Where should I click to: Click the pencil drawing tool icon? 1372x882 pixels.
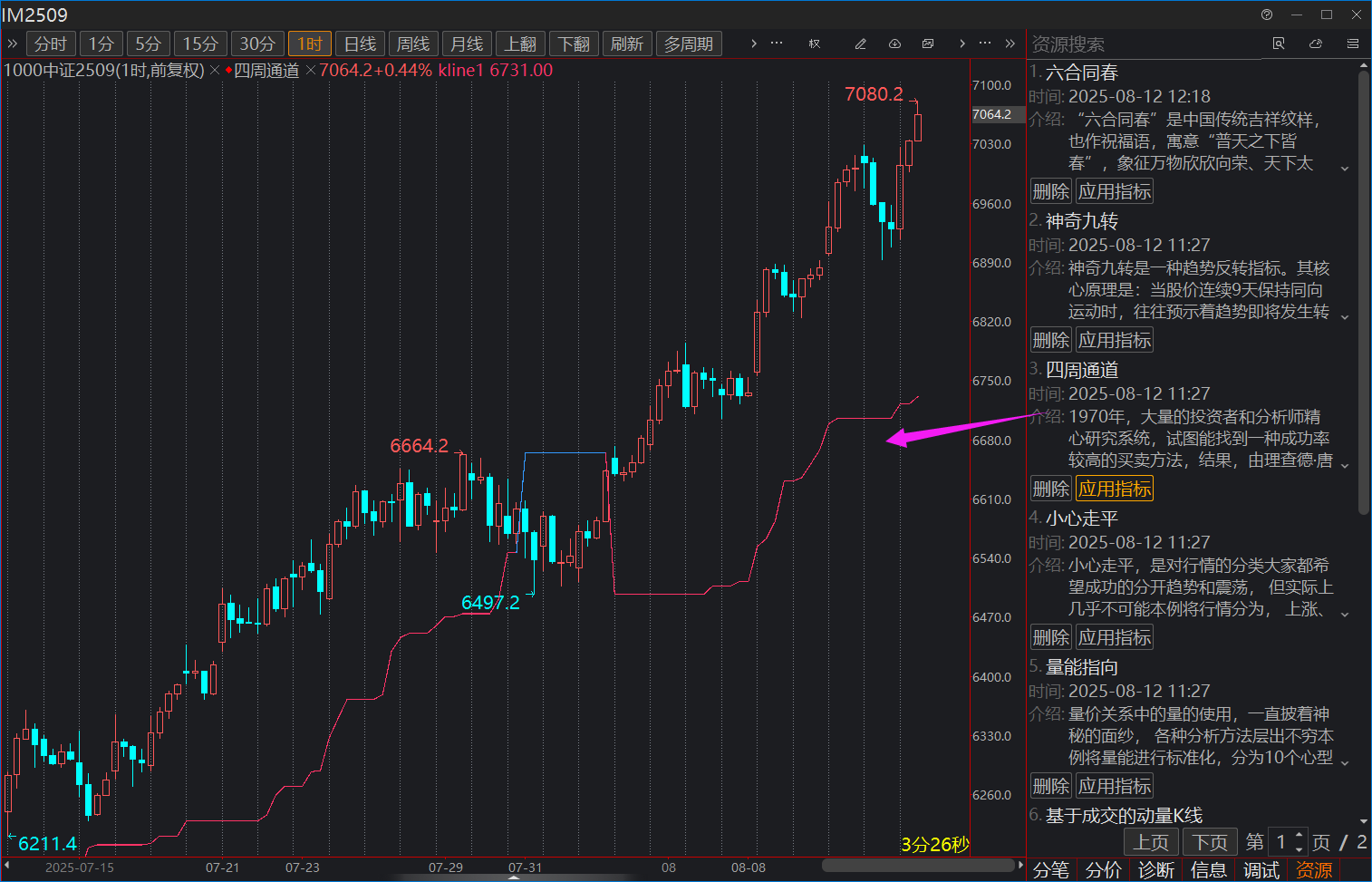click(x=860, y=44)
